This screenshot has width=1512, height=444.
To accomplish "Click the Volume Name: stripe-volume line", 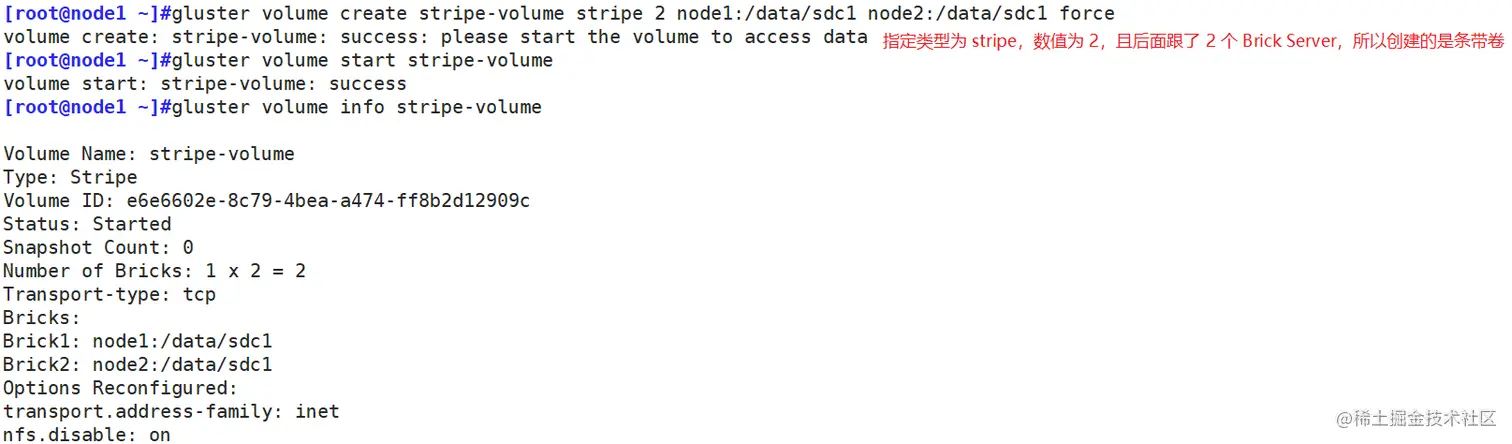I will (149, 154).
